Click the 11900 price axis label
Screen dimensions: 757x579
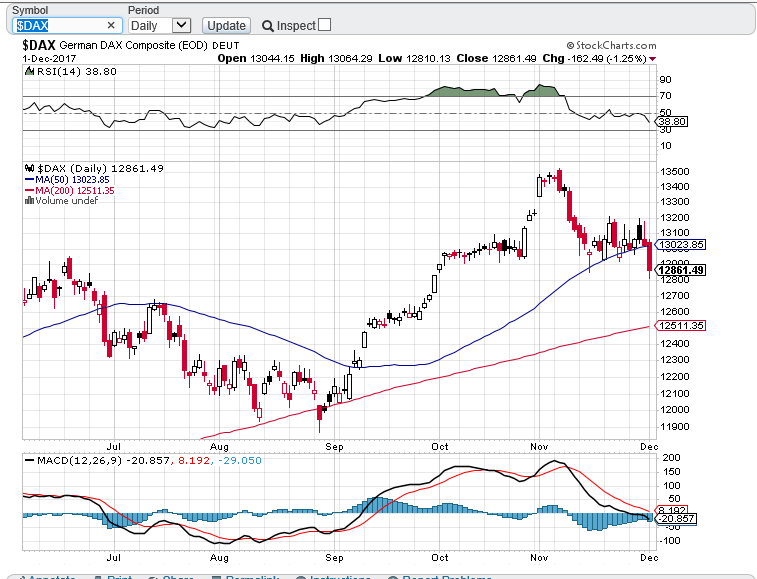coord(675,426)
